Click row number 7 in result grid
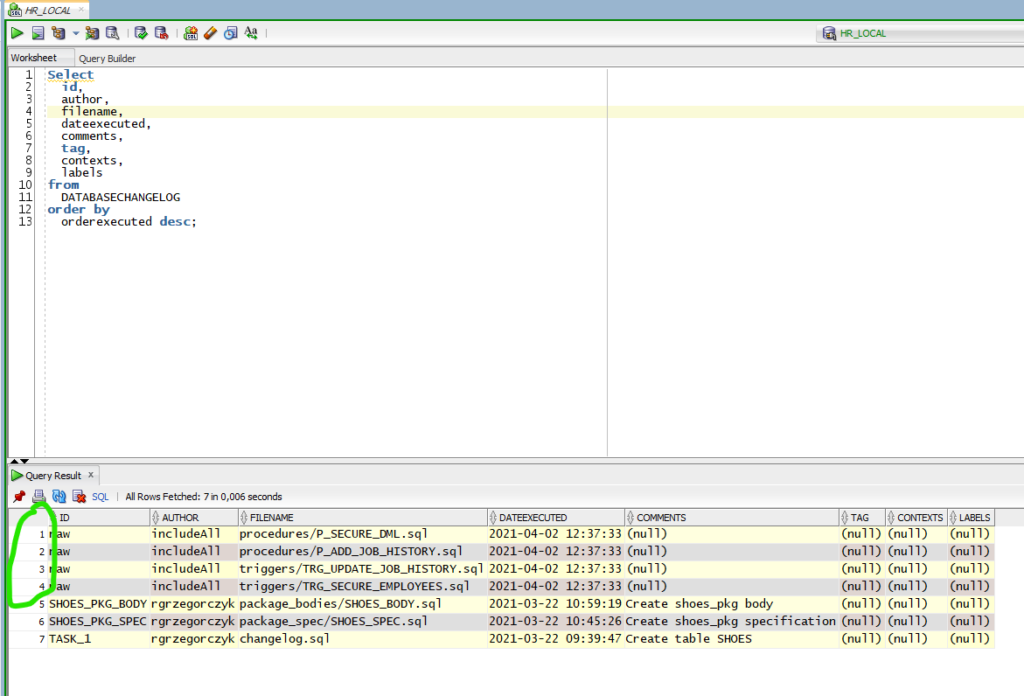 42,639
